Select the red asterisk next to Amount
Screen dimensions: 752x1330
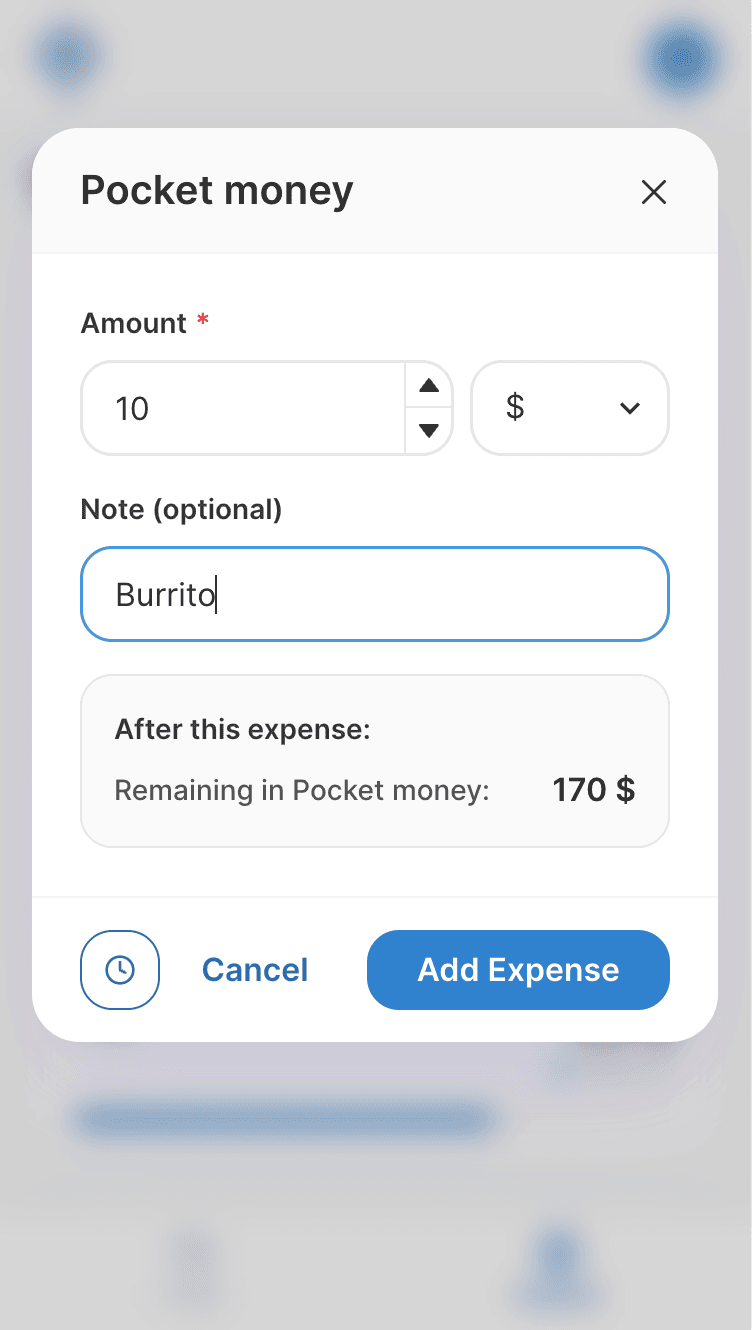point(201,320)
